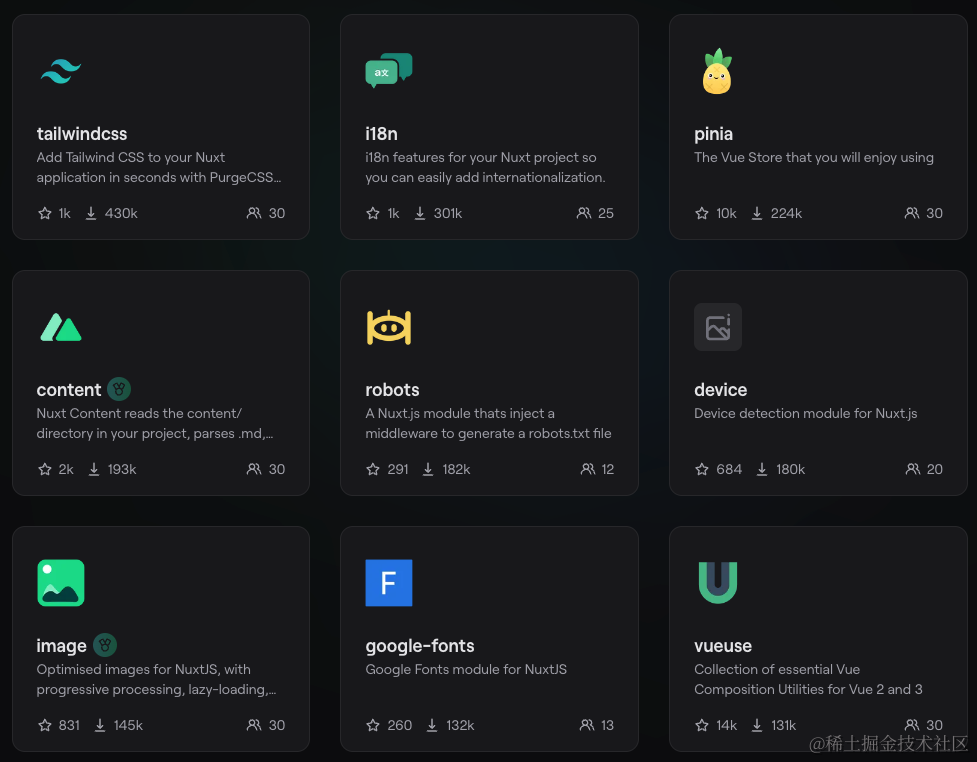Click the official badge next to image

[105, 645]
